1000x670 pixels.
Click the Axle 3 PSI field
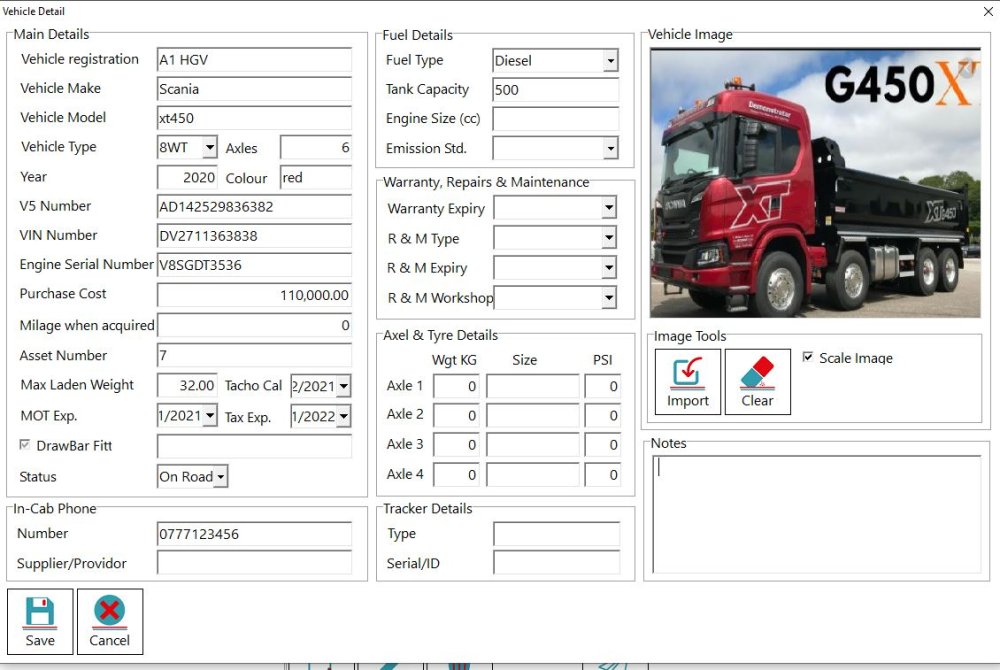[603, 445]
